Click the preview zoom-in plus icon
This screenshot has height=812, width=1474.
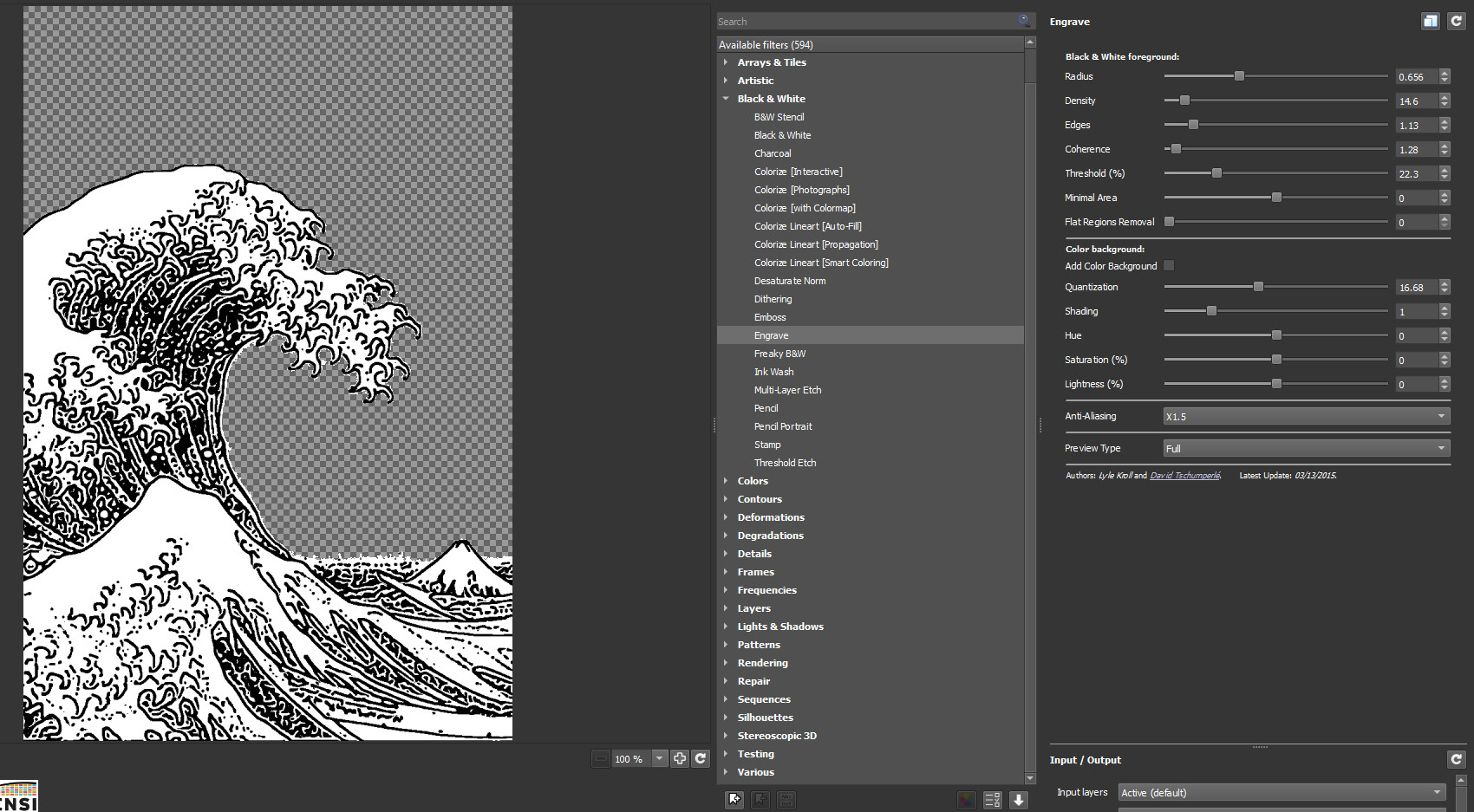point(680,759)
